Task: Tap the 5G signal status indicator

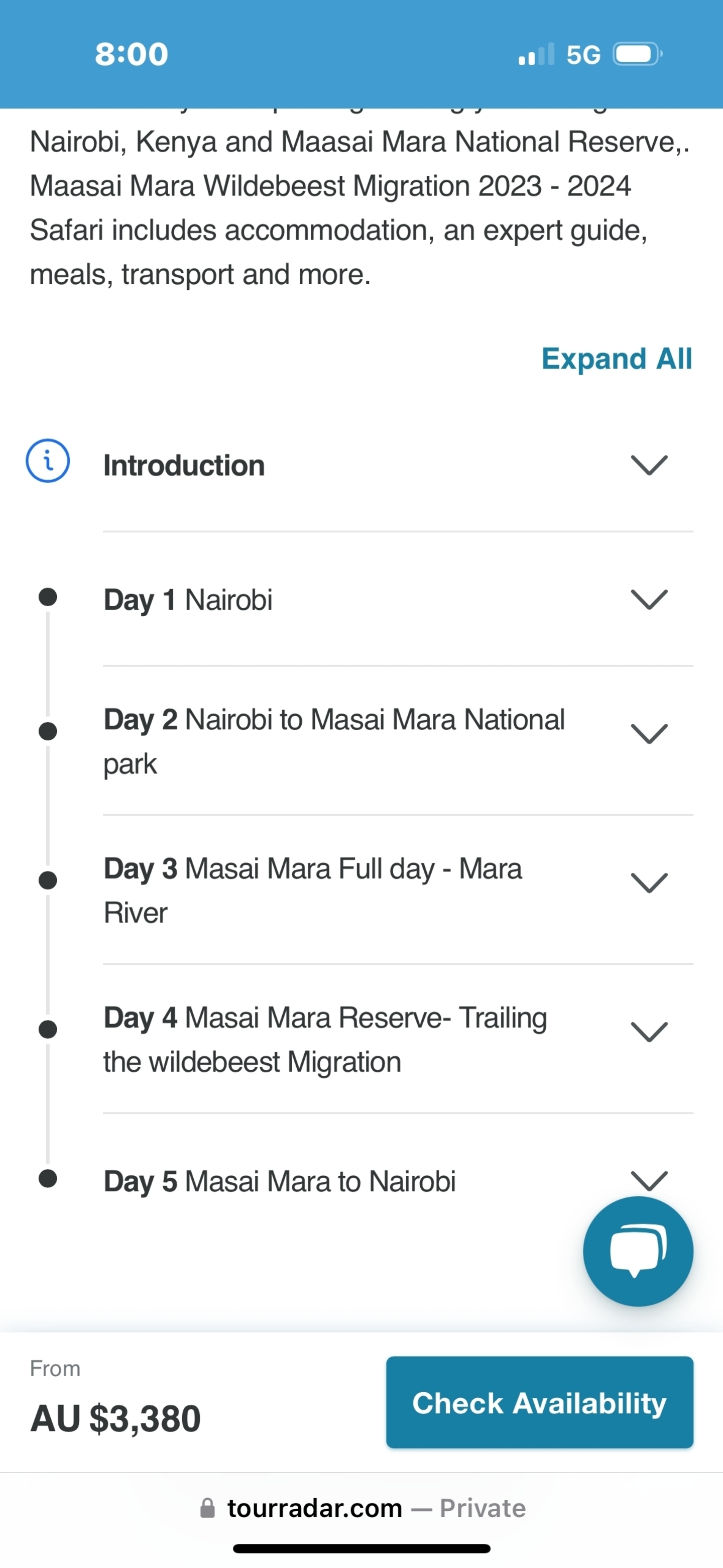Action: (583, 55)
